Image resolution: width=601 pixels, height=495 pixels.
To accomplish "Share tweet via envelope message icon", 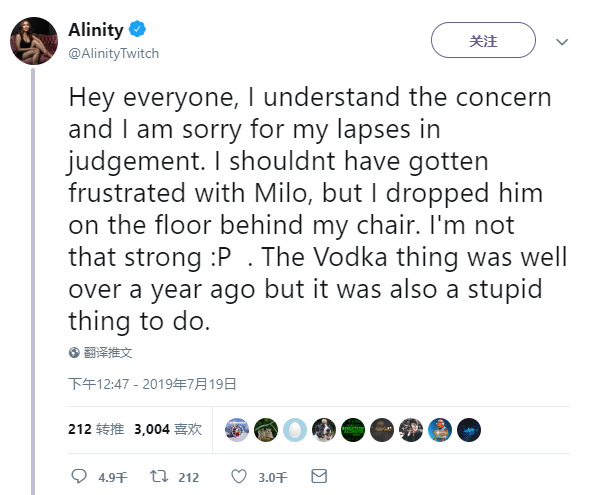I will pyautogui.click(x=319, y=477).
